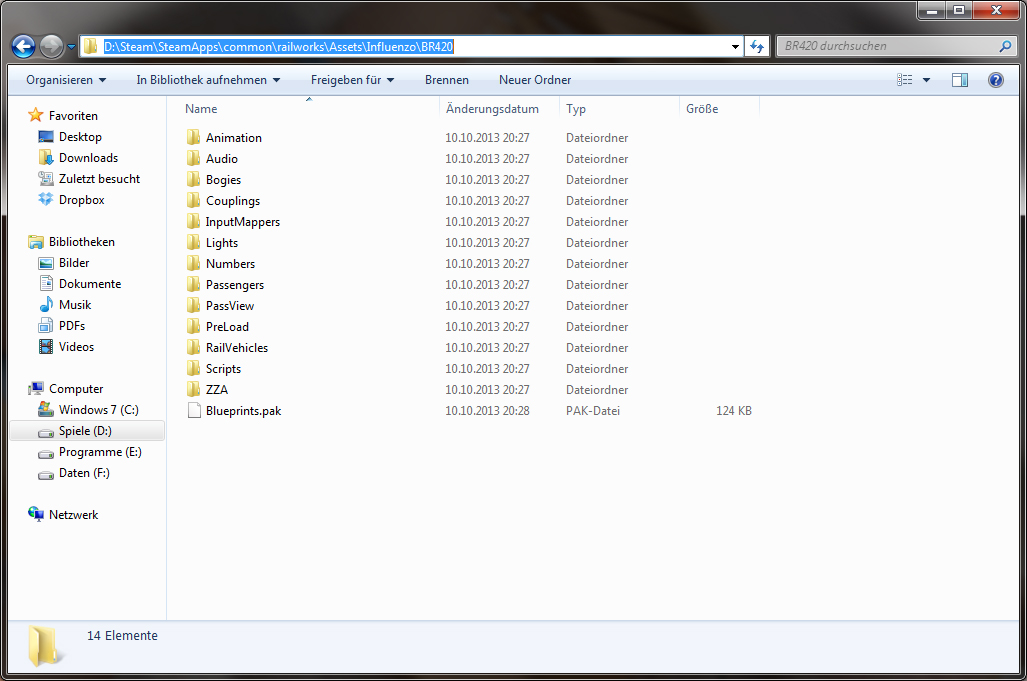Click the BR420 durchsuchen search box
The height and width of the screenshot is (681, 1027).
(896, 46)
